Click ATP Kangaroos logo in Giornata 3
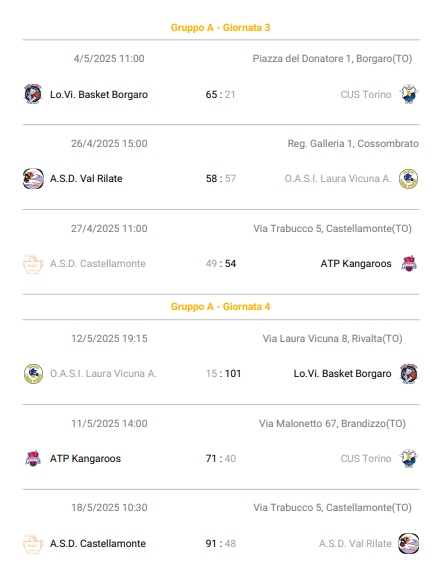 (x=409, y=264)
